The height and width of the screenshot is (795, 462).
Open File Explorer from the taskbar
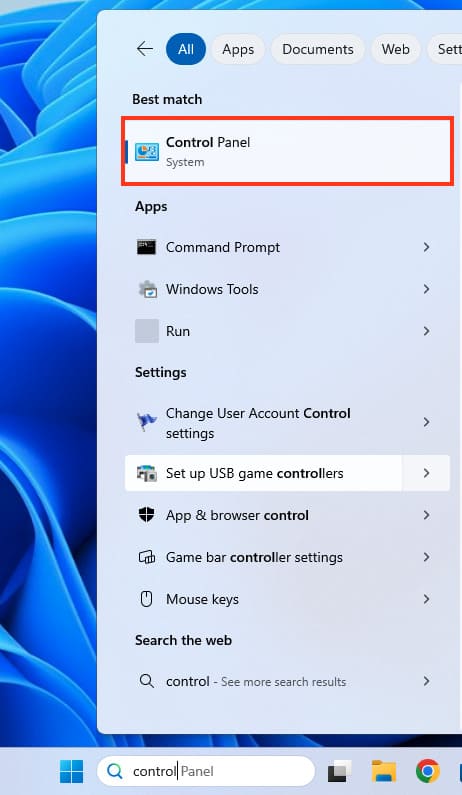pos(384,771)
